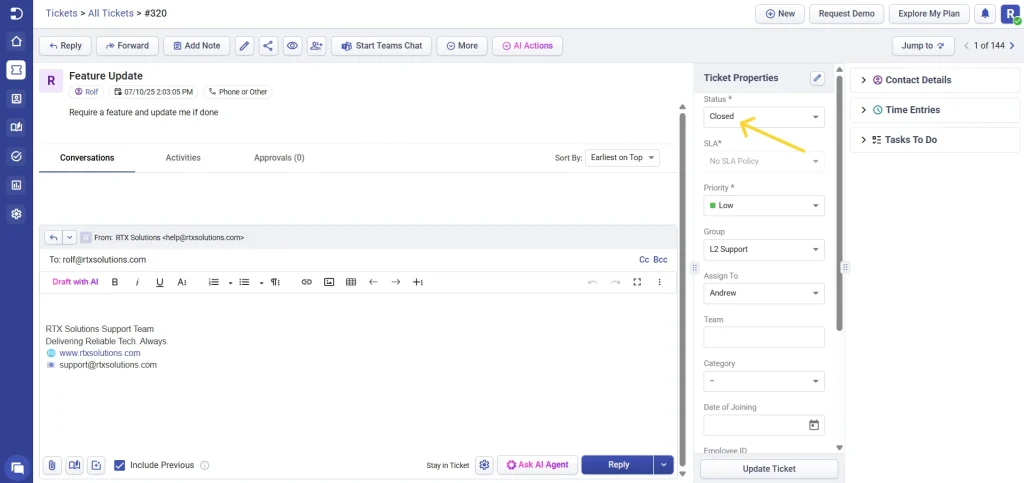1024x483 pixels.
Task: Toggle the Include Previous checkbox
Action: click(x=120, y=465)
